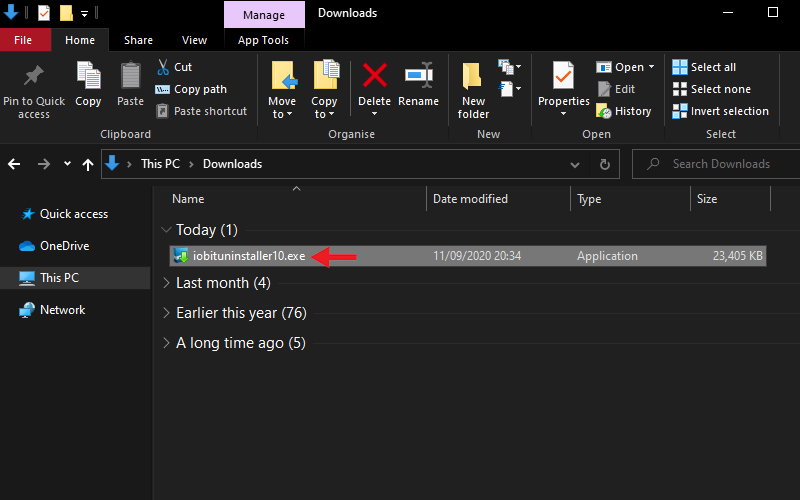Click the iobituninstaller10.exe file icon
This screenshot has height=500, width=800.
click(181, 256)
